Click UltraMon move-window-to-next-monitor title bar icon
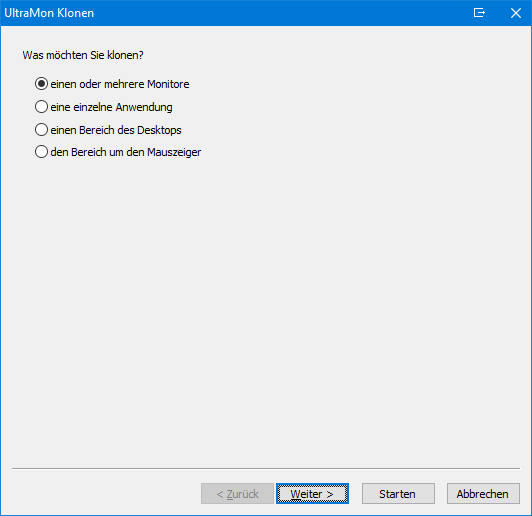Image resolution: width=532 pixels, height=516 pixels. (479, 13)
